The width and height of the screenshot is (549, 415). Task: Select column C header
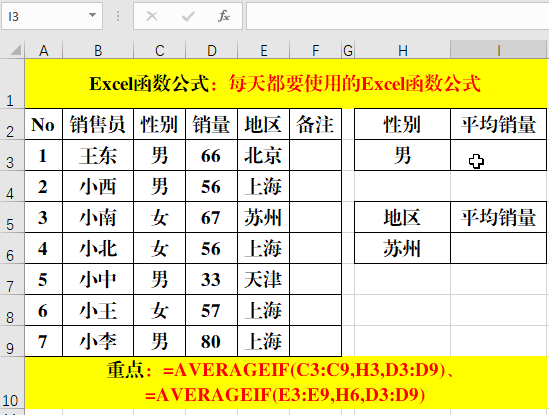160,50
